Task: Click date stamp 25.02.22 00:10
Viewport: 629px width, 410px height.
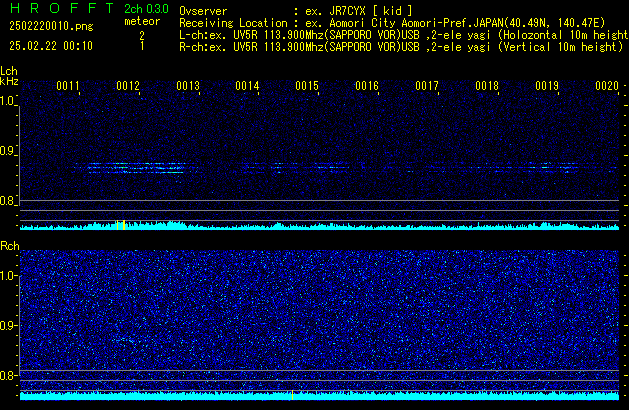Action: pyautogui.click(x=51, y=46)
